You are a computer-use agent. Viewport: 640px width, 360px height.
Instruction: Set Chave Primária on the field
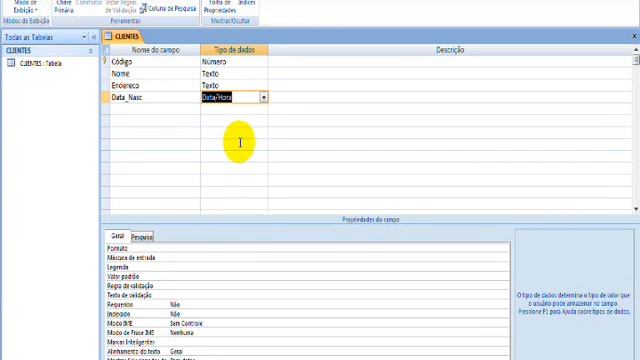(x=64, y=7)
